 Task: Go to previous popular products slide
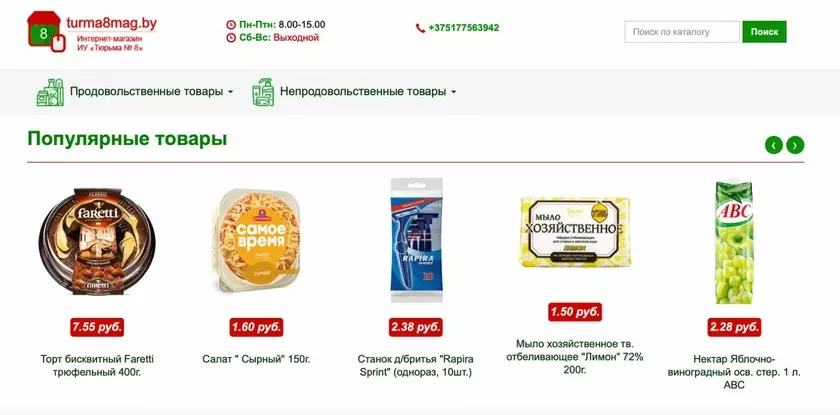tap(774, 145)
